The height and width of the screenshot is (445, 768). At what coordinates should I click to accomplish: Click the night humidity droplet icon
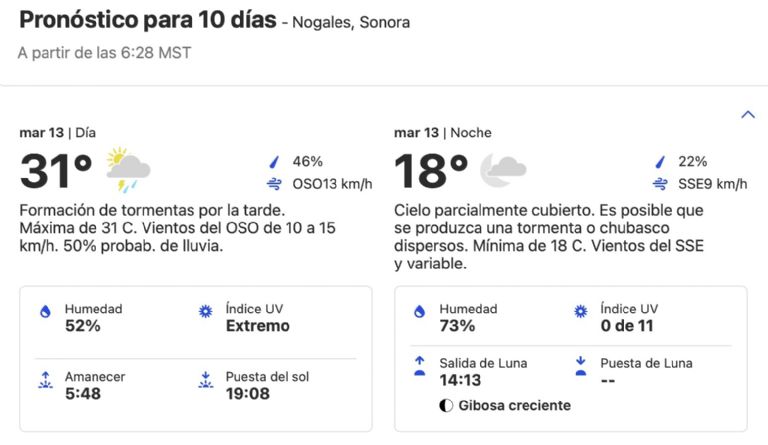click(419, 312)
